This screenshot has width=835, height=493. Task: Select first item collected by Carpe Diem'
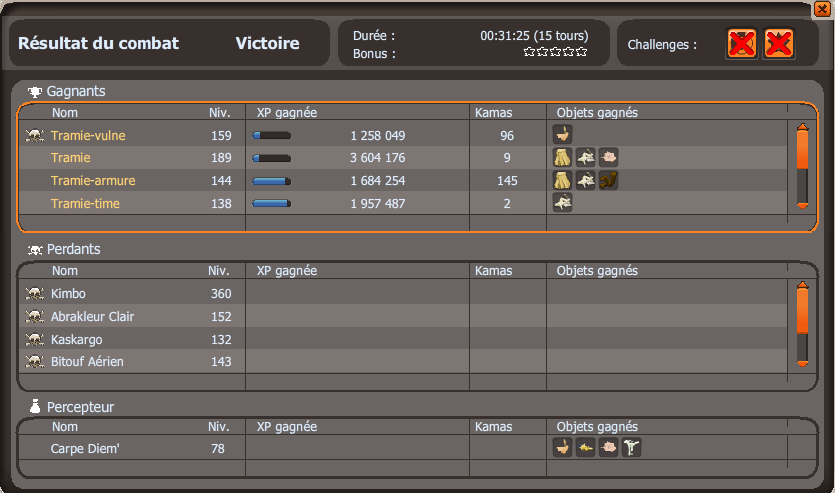pyautogui.click(x=562, y=448)
